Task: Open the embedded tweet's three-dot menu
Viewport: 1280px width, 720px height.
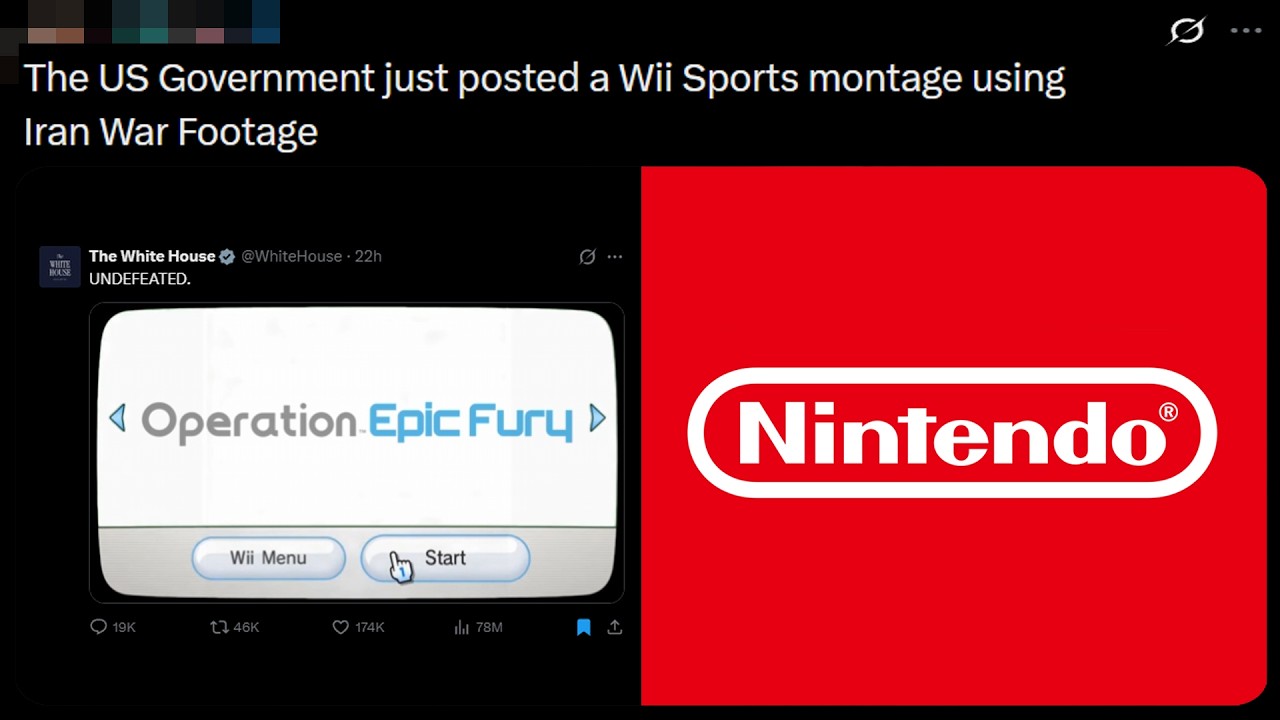Action: pyautogui.click(x=615, y=257)
